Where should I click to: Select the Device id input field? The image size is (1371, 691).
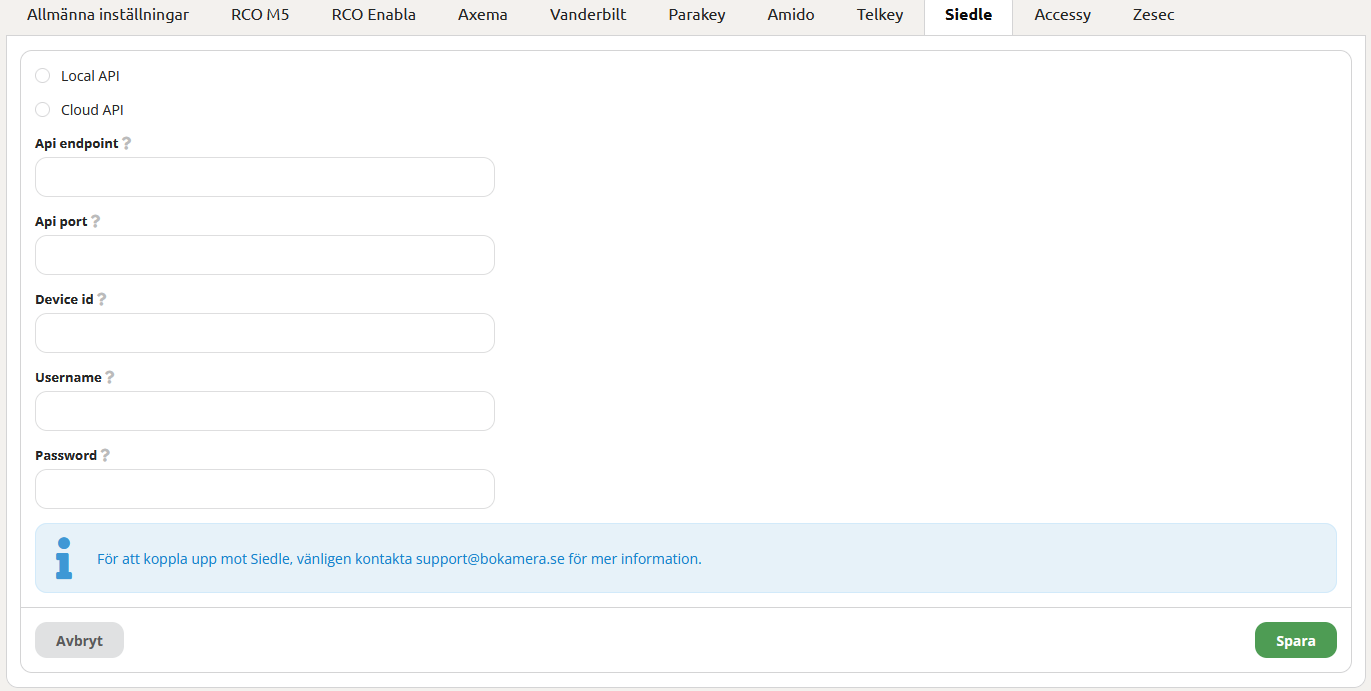265,333
